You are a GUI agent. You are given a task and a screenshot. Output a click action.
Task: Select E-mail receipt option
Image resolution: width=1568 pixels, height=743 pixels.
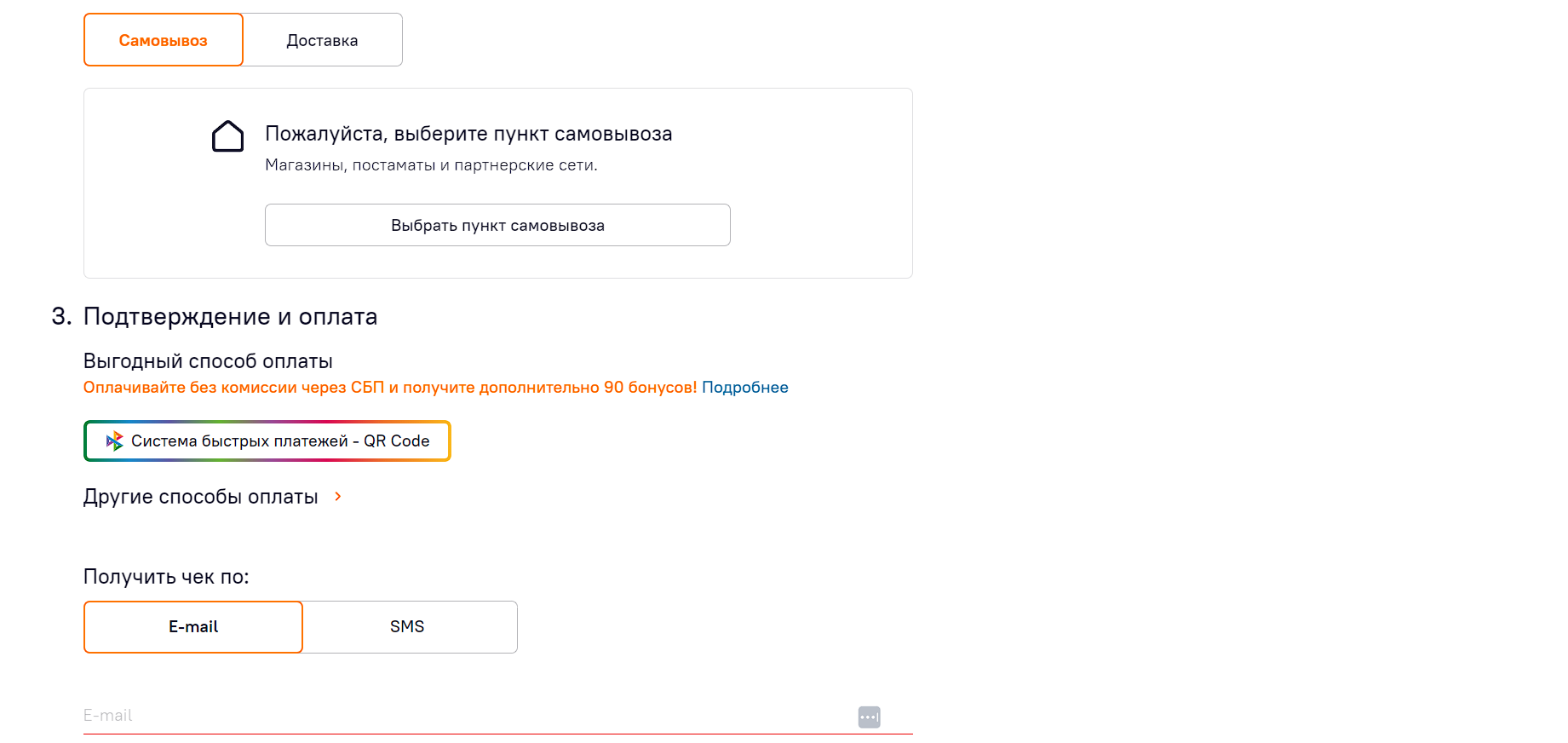click(193, 627)
